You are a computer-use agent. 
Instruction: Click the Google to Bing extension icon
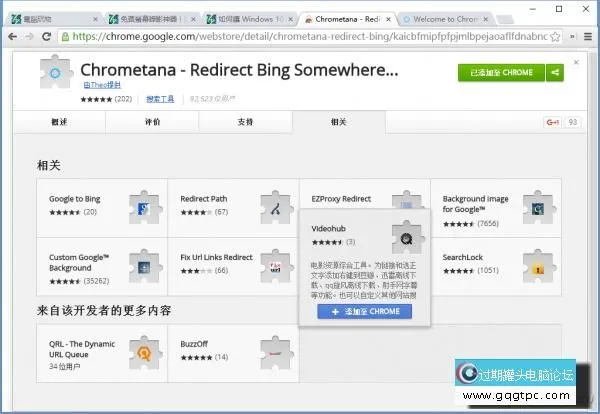tap(145, 207)
